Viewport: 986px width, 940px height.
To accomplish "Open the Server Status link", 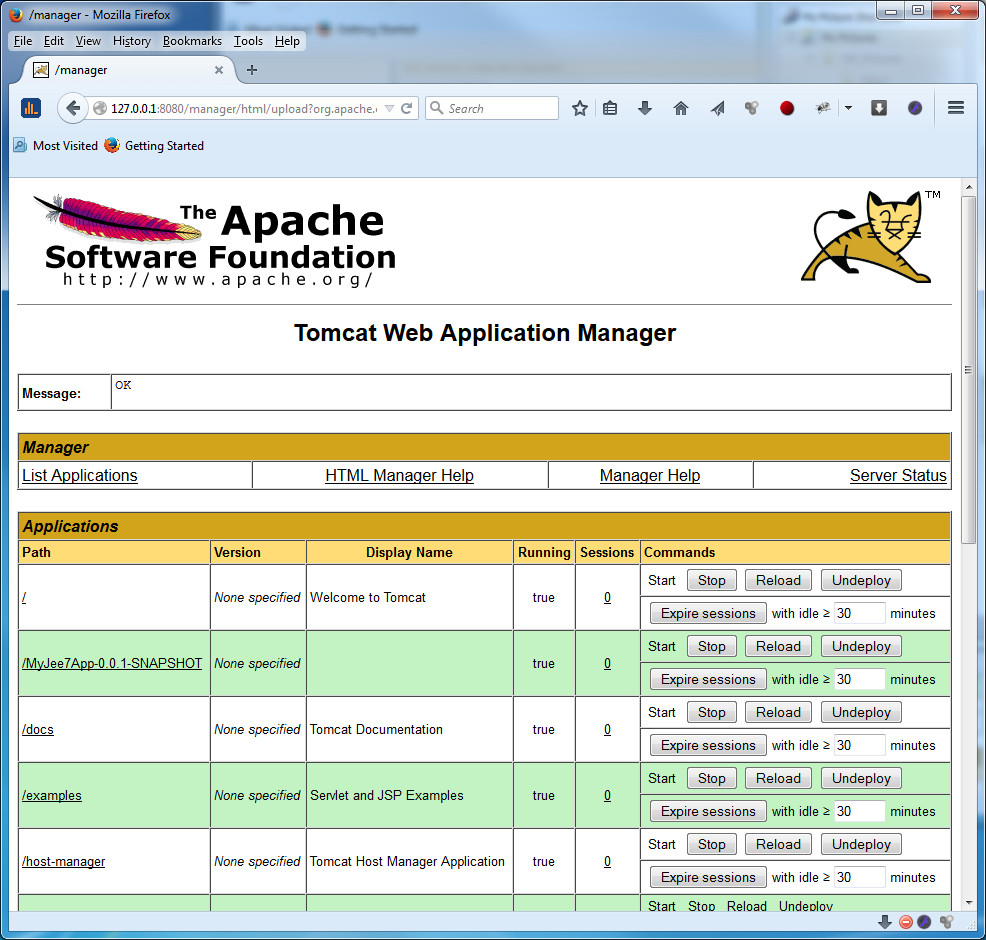I will 897,476.
